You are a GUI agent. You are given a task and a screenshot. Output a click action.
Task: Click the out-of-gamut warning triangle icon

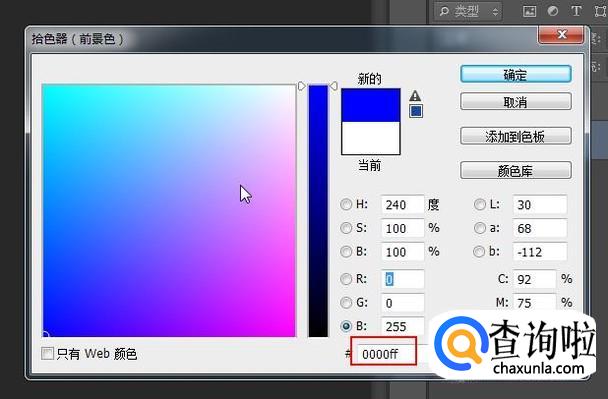(415, 95)
